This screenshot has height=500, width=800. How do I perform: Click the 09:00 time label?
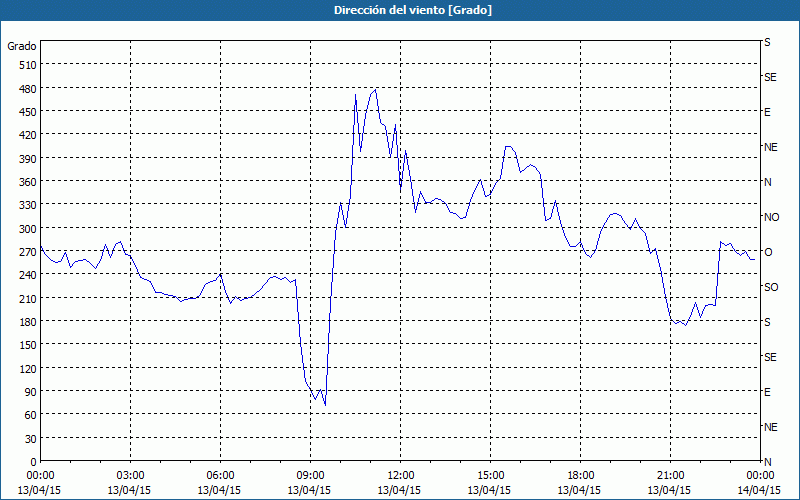(x=310, y=476)
